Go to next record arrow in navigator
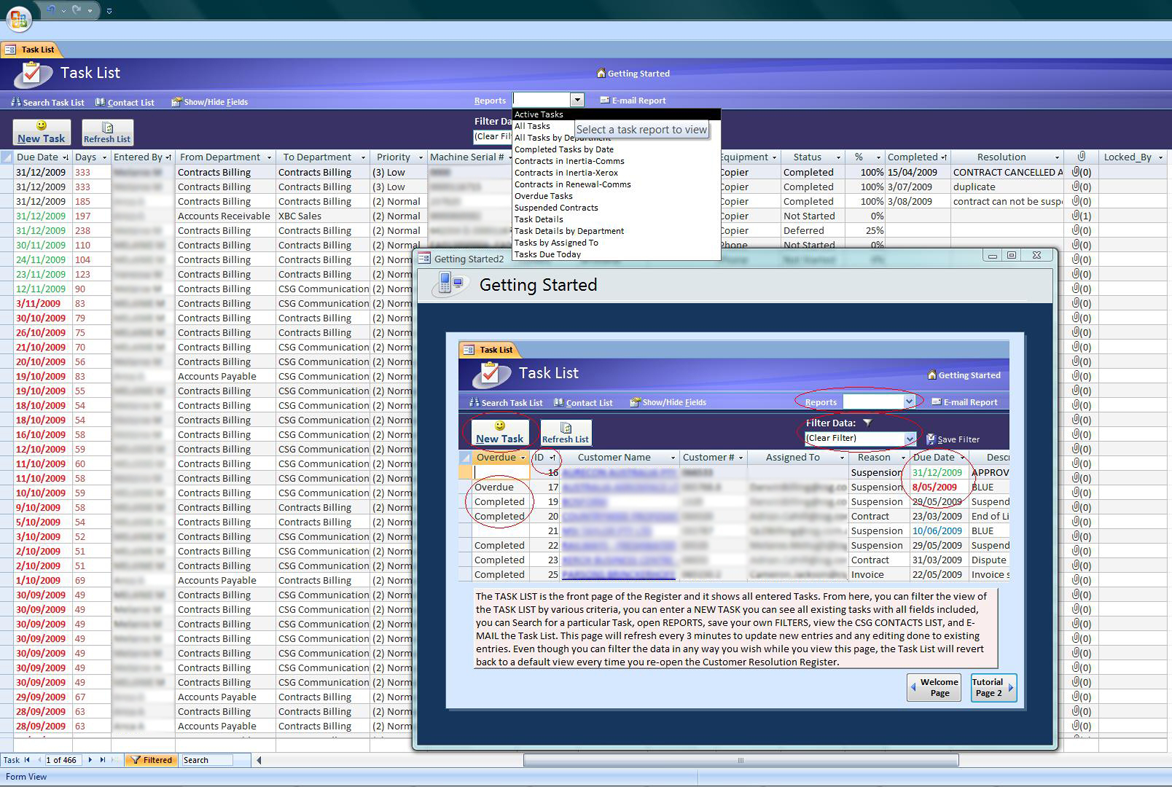 (90, 760)
